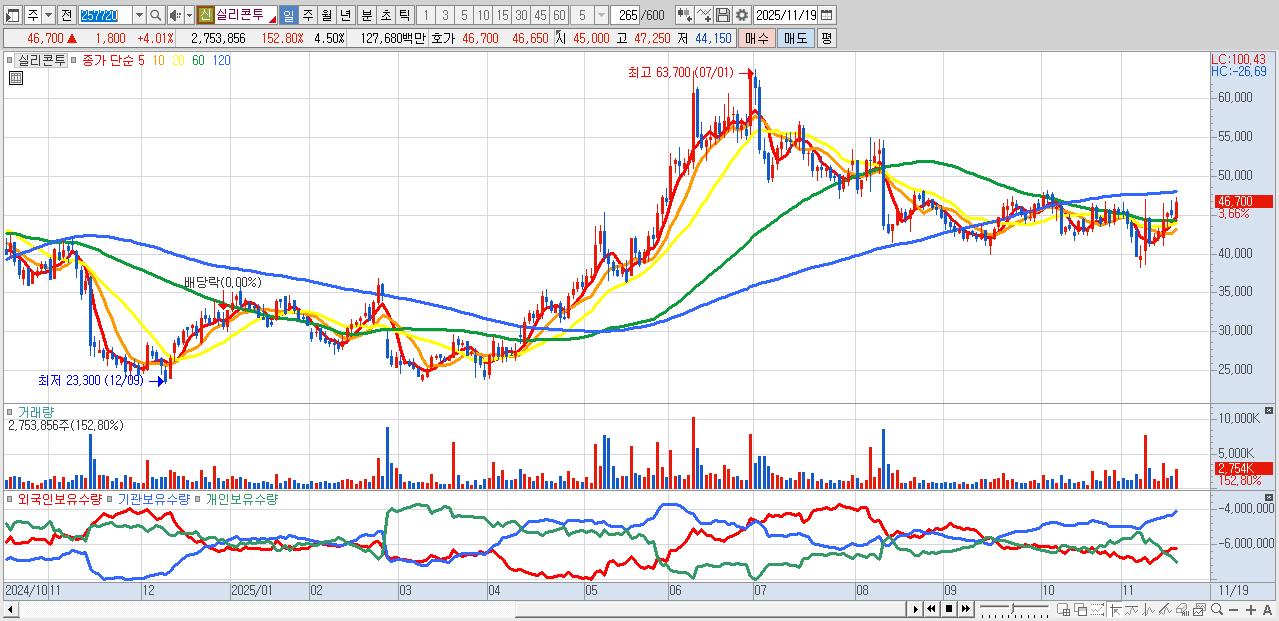Click the dotted chart compare icon in bottom bar
Screen dimensions: 1279x621
click(x=1098, y=610)
